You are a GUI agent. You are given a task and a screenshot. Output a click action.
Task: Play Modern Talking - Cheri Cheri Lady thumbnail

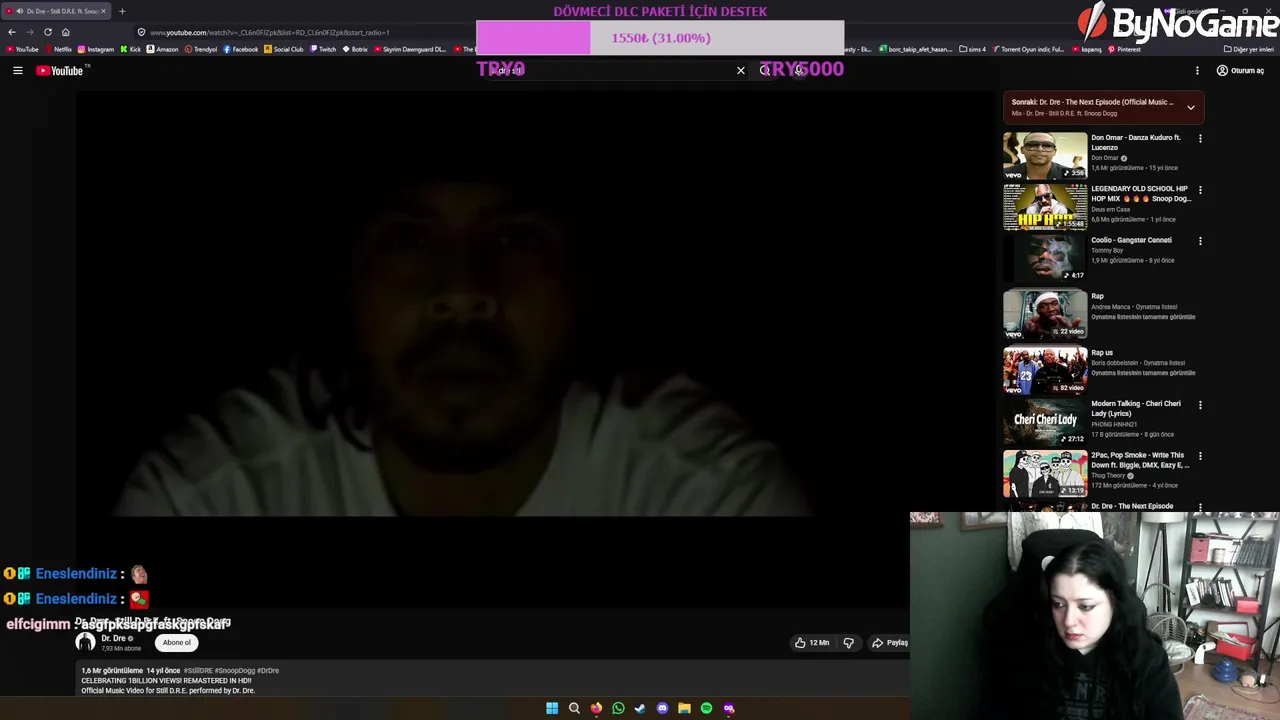coord(1045,421)
